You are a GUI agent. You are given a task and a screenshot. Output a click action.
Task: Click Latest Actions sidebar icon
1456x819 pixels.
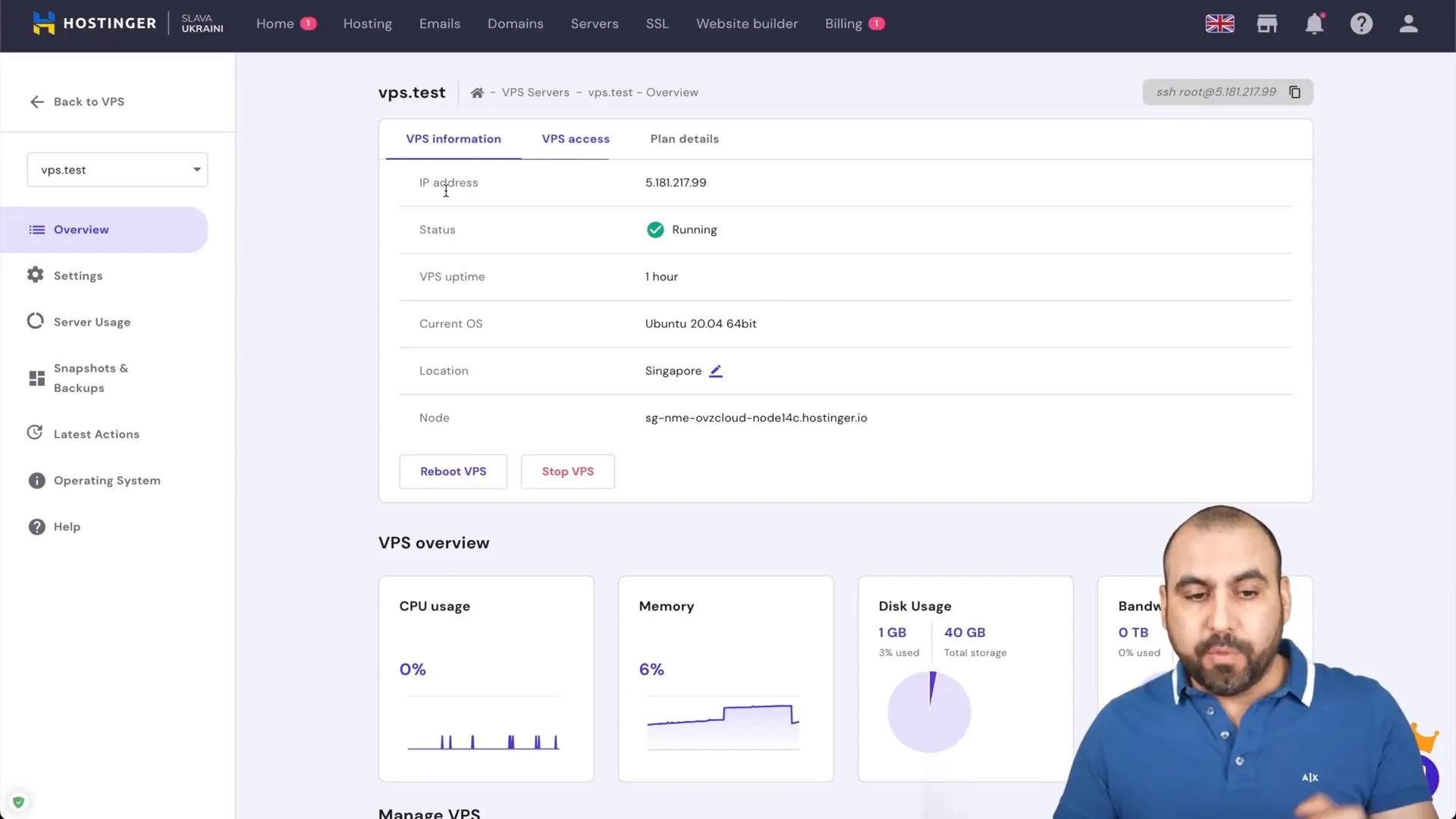click(35, 433)
